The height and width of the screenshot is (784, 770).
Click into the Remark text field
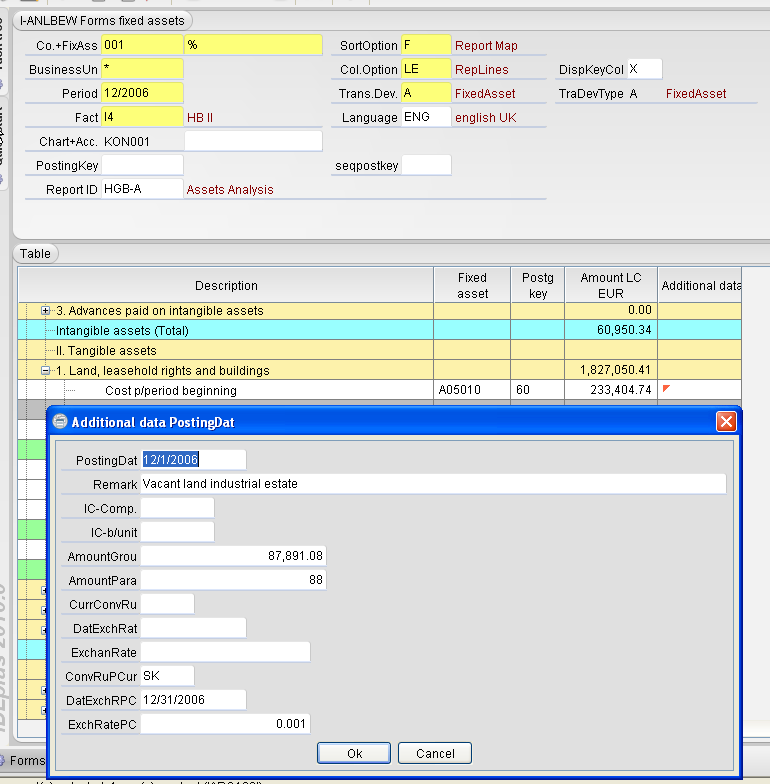pos(433,484)
